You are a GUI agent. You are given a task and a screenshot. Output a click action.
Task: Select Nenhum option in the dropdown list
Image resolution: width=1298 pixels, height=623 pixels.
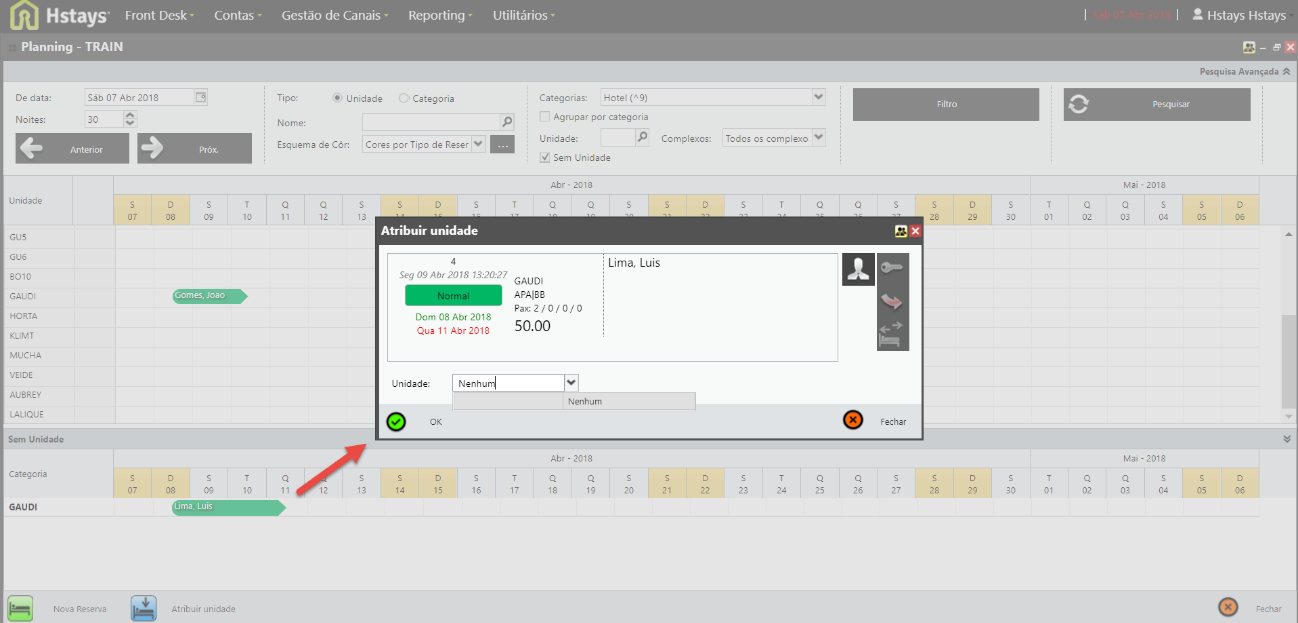(x=584, y=402)
